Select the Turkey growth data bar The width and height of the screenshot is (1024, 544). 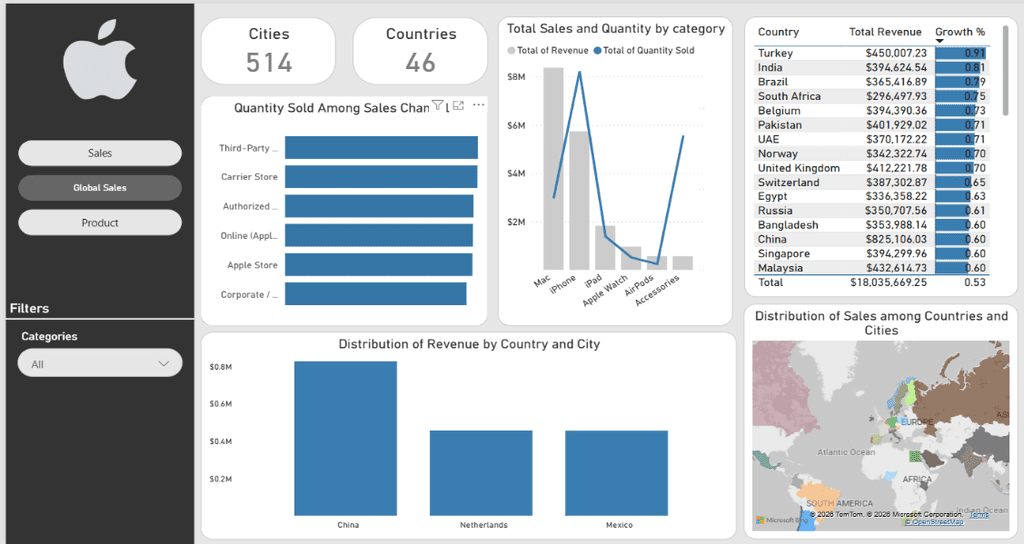961,53
